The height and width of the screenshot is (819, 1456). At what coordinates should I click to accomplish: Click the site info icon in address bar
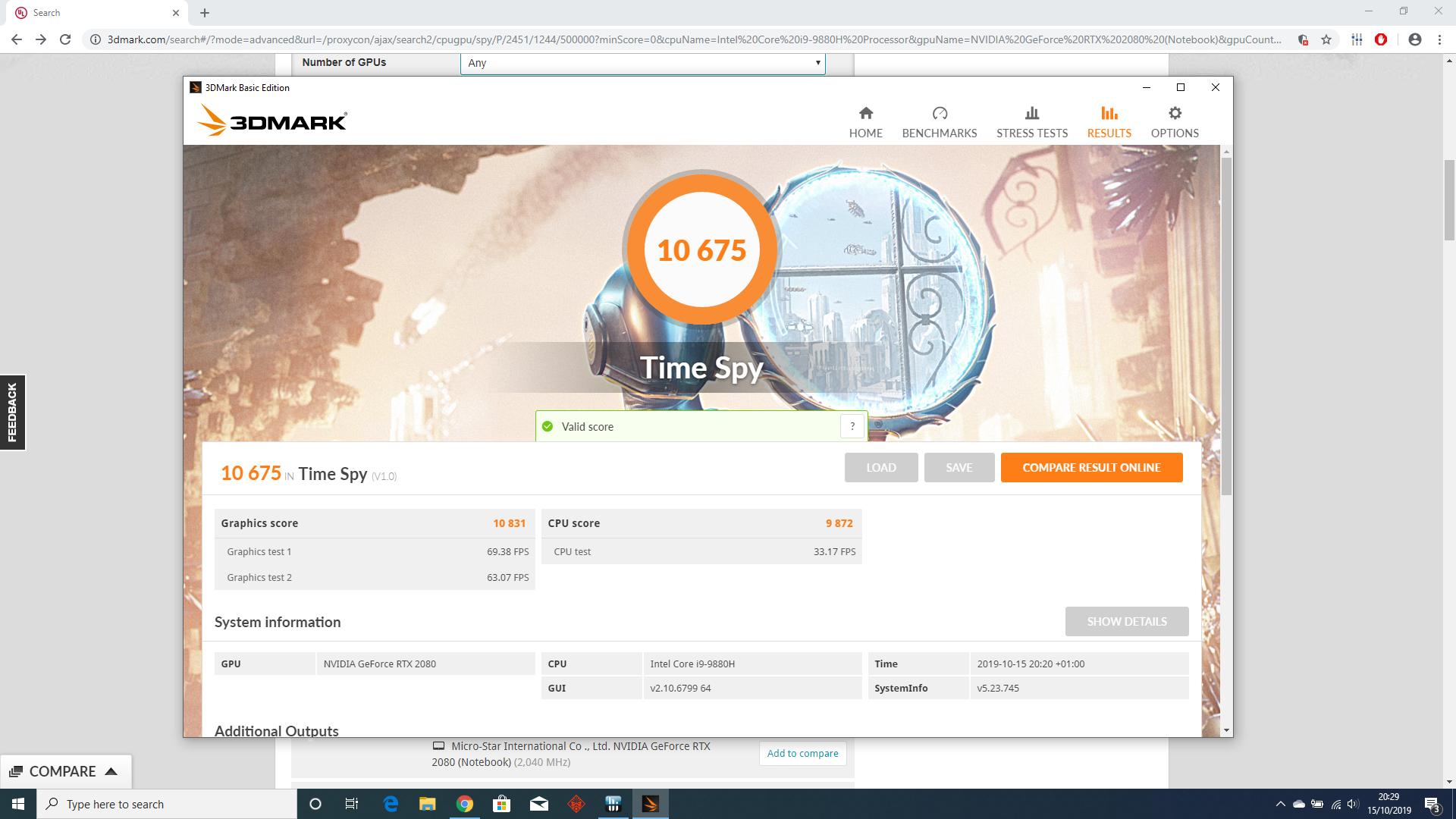pyautogui.click(x=96, y=39)
